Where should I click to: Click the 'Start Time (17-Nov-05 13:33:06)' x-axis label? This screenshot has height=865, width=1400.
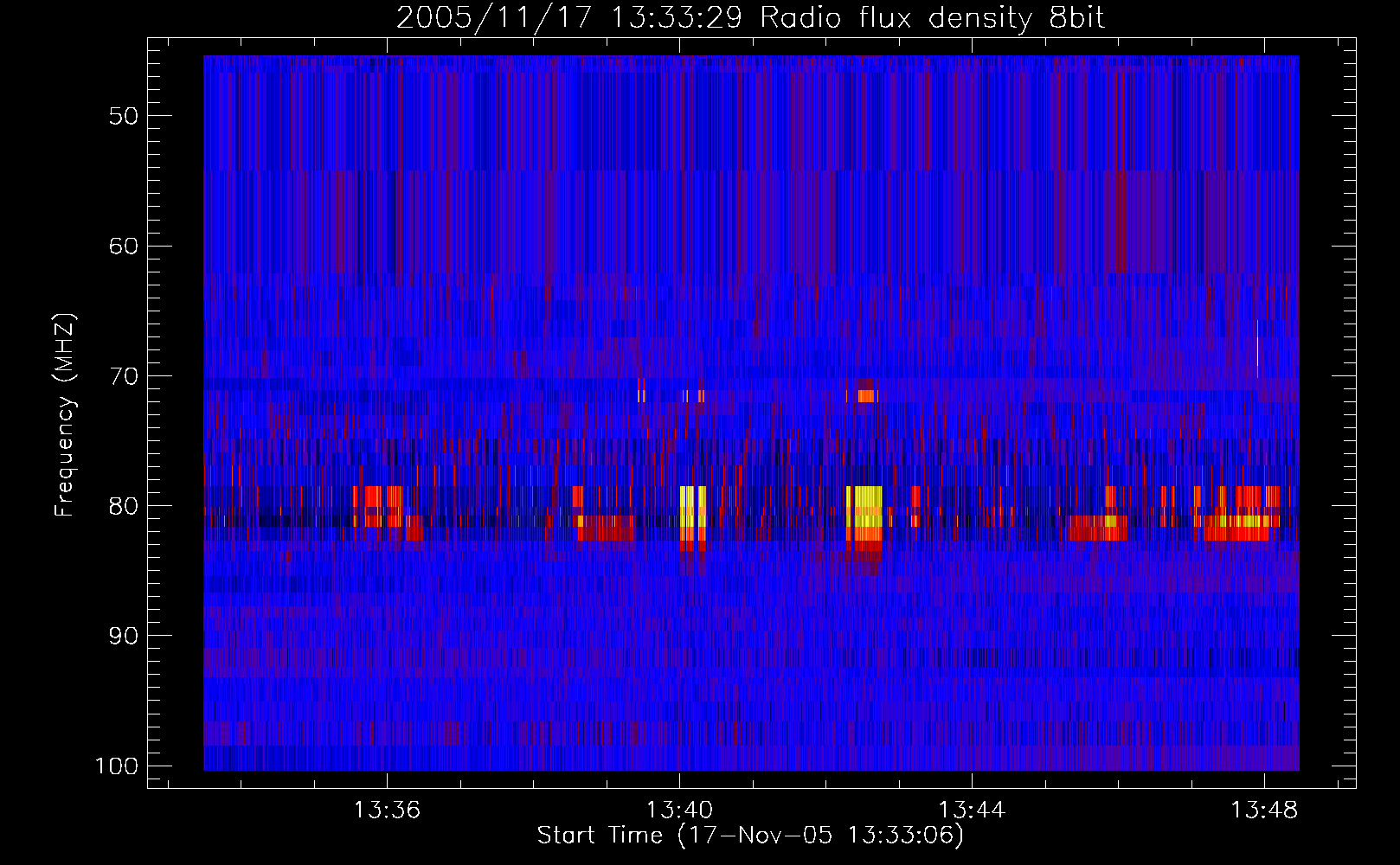pyautogui.click(x=750, y=836)
